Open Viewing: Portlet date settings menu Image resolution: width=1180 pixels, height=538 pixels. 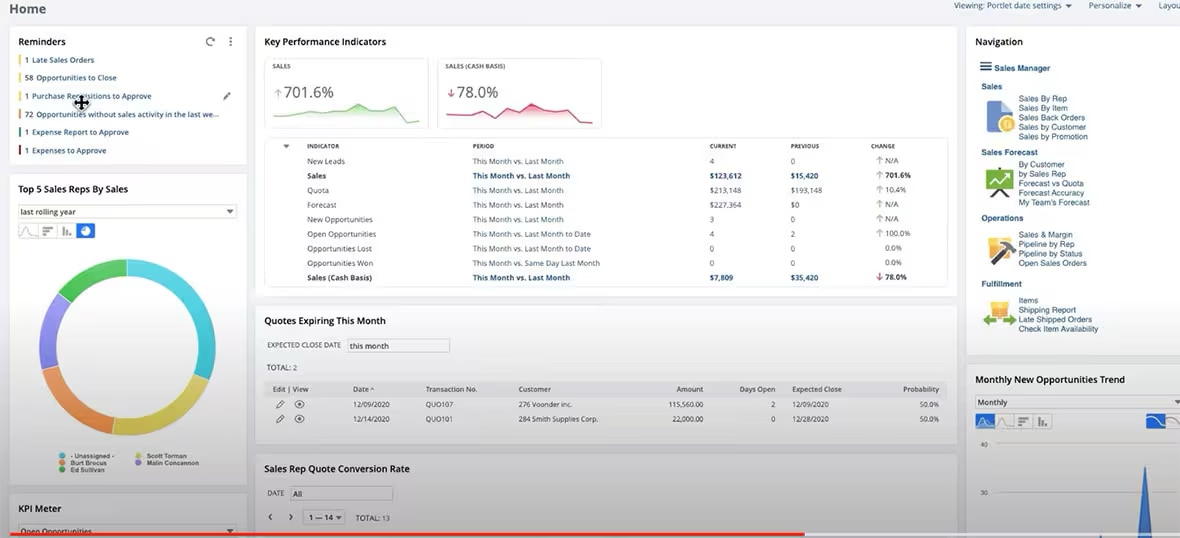coord(1012,6)
